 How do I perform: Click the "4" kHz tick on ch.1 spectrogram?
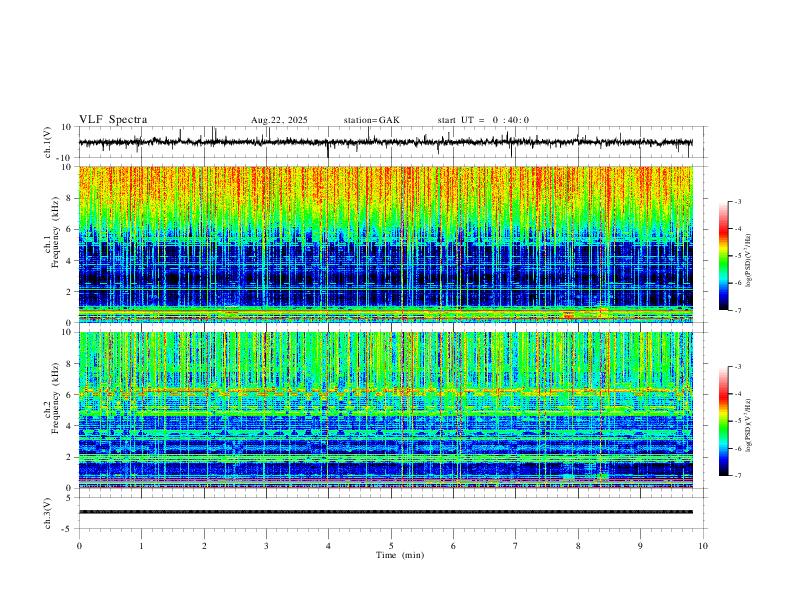(x=69, y=261)
